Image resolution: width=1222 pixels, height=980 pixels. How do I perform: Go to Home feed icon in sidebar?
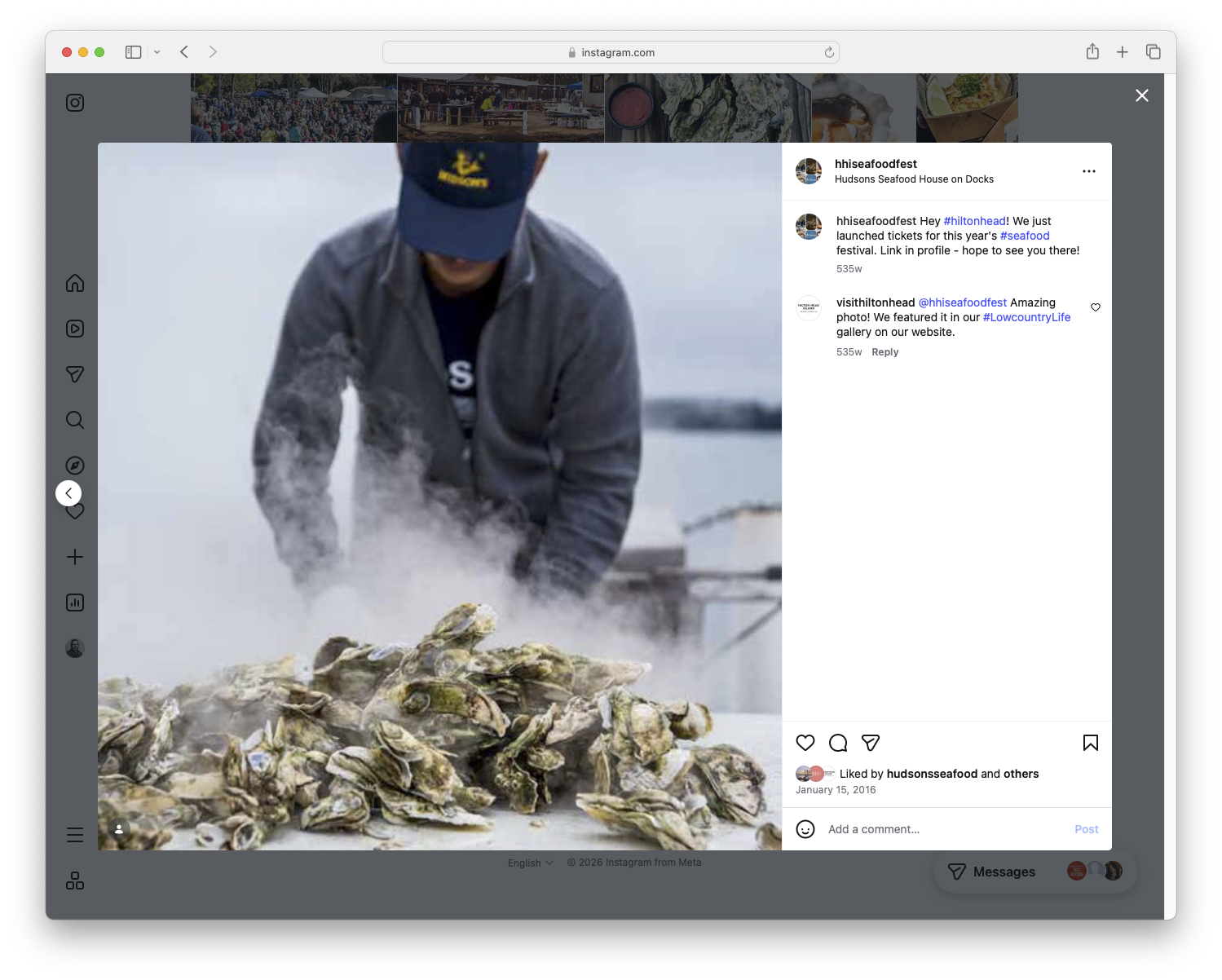click(x=75, y=283)
